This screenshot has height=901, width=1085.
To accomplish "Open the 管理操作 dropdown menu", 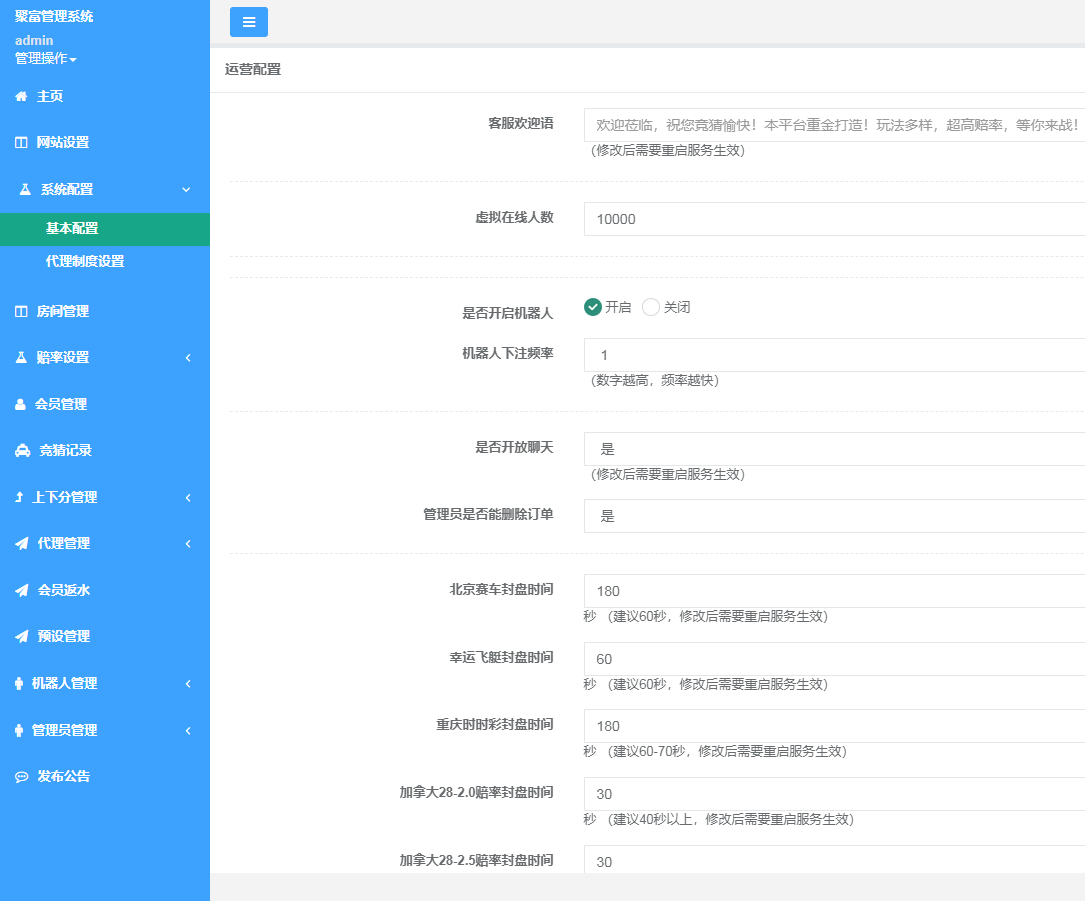I will [42, 58].
